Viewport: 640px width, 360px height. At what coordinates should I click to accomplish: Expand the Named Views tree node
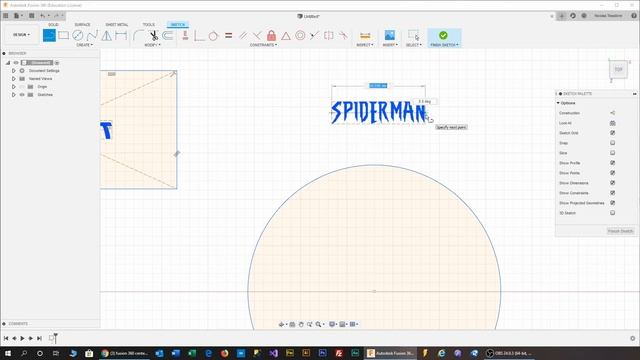pos(13,78)
